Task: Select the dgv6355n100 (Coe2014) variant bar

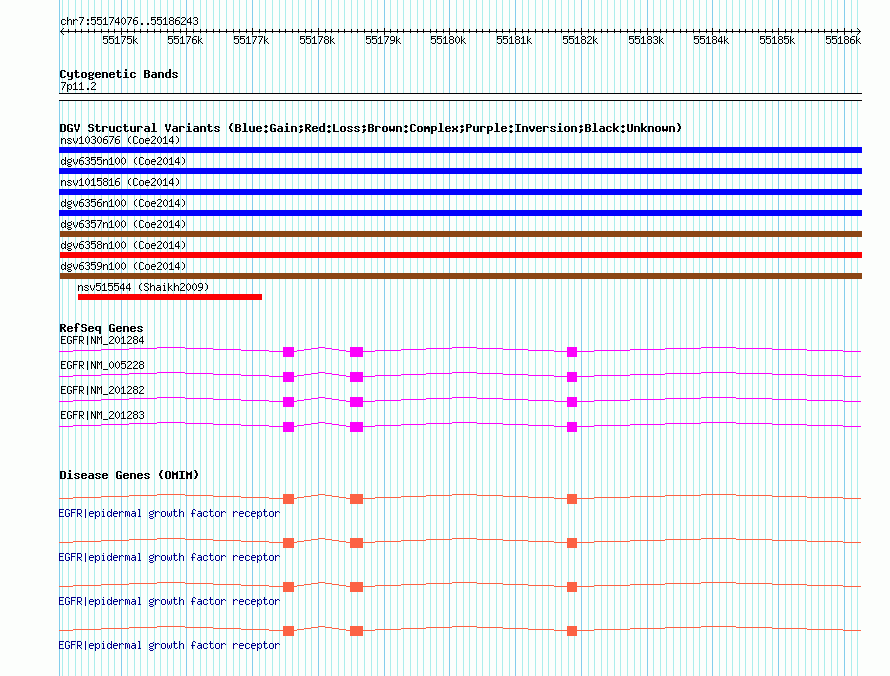Action: point(460,171)
